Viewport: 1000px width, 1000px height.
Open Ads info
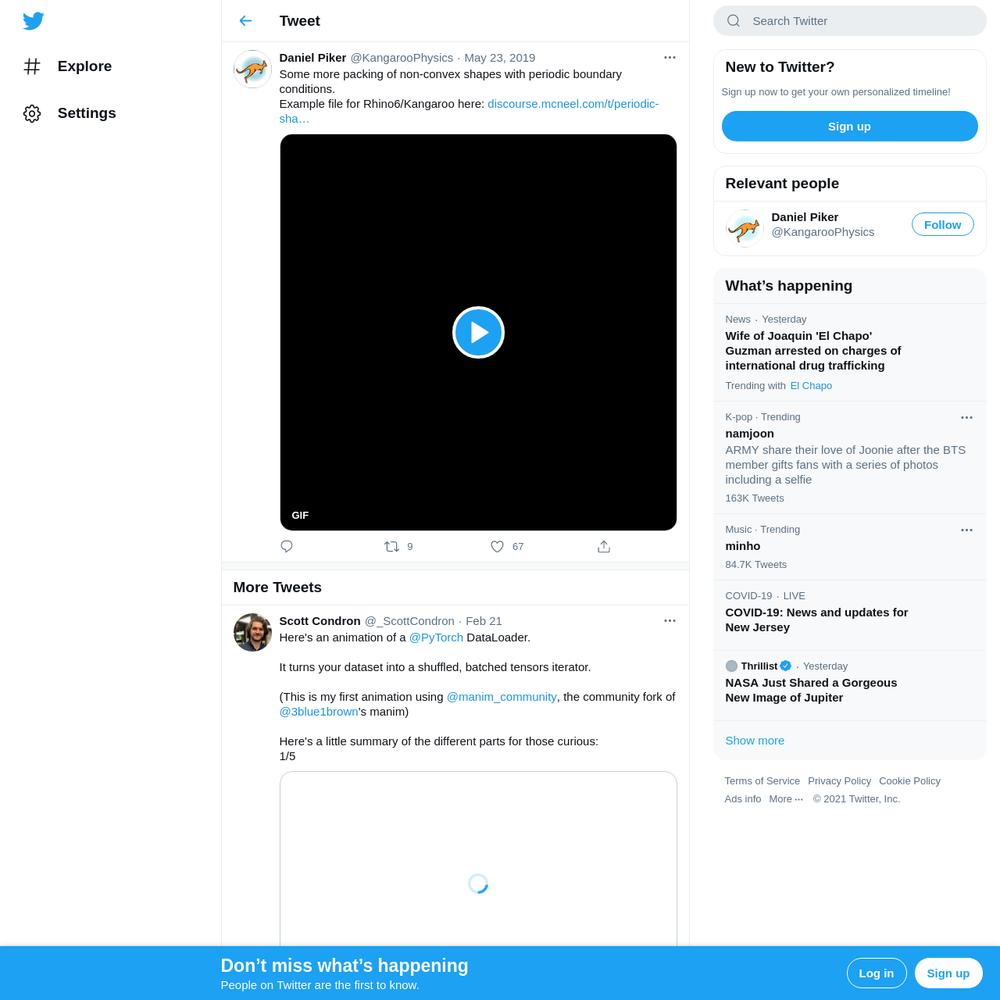(742, 799)
